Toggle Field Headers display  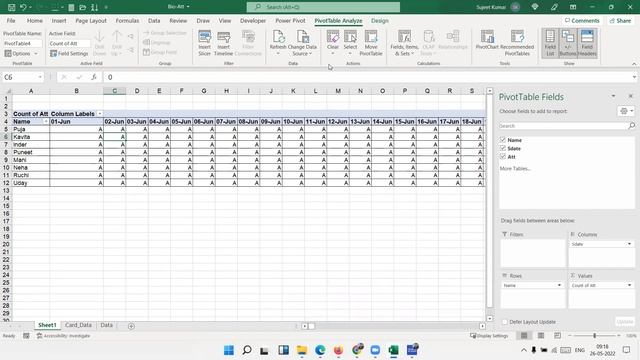(587, 42)
